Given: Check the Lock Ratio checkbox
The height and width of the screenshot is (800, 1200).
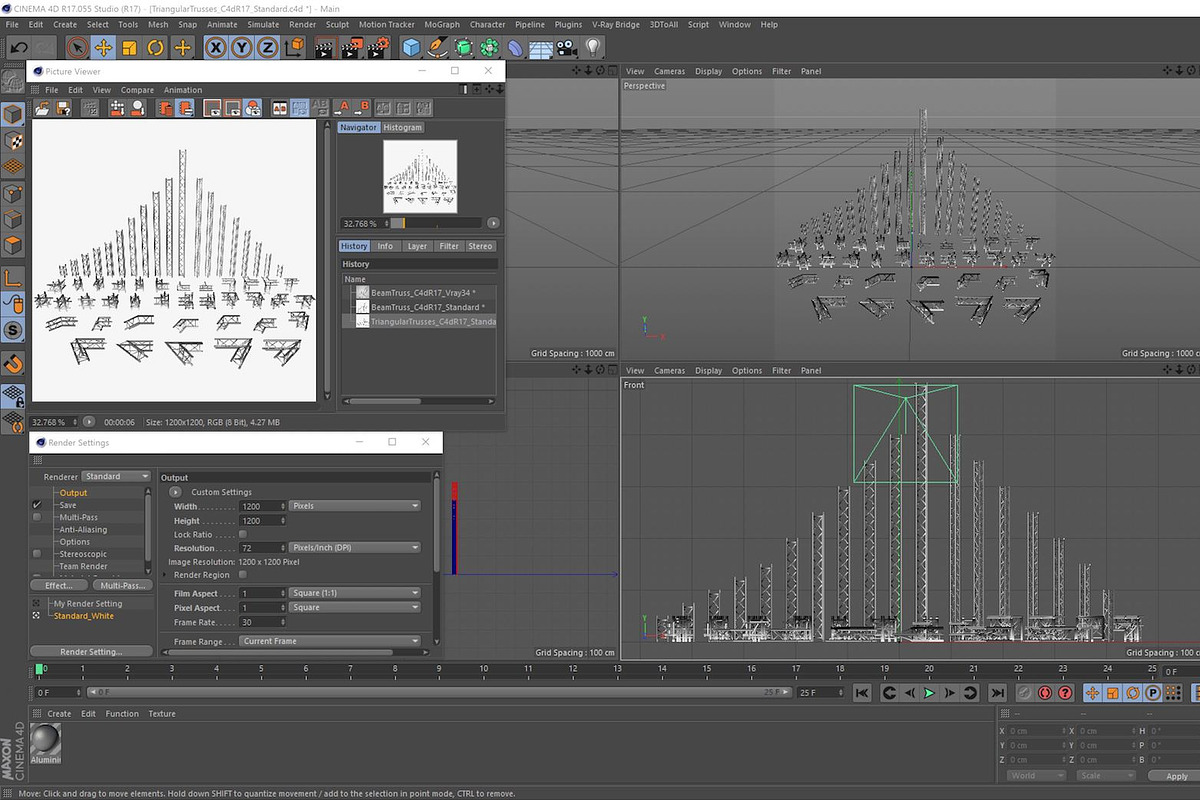Looking at the screenshot, I should tap(243, 535).
